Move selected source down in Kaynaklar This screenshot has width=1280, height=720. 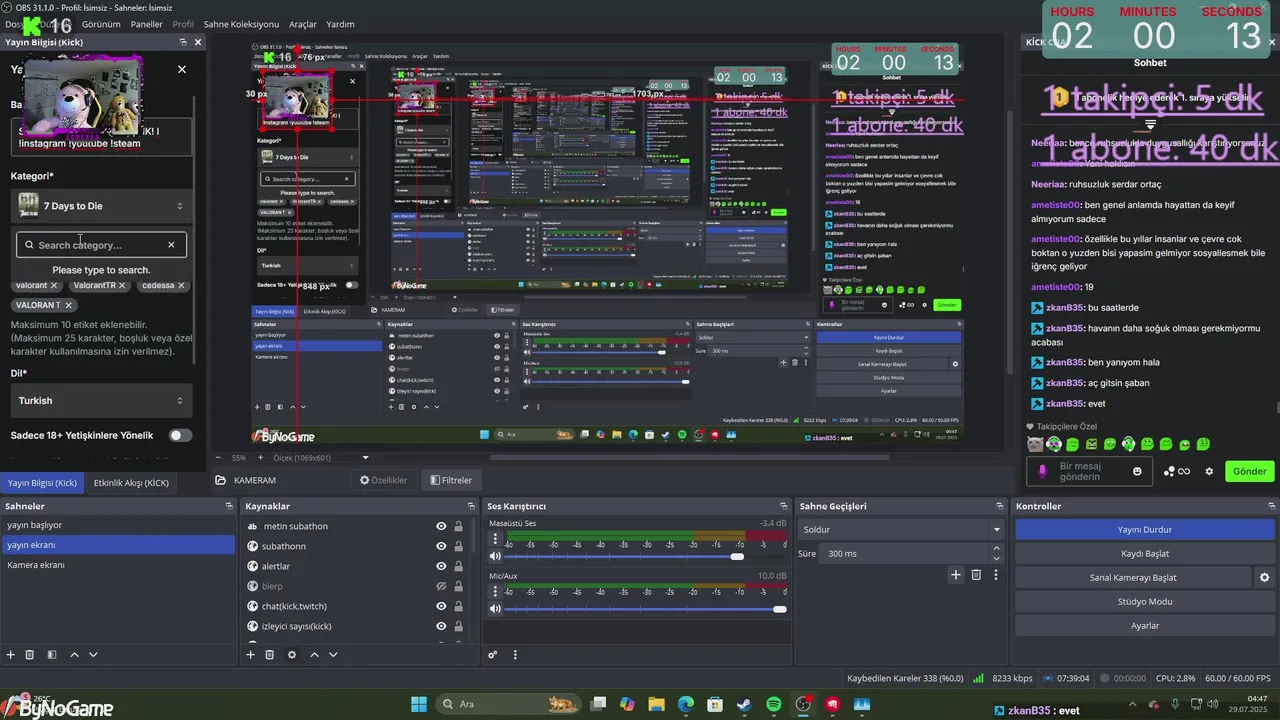coord(333,655)
